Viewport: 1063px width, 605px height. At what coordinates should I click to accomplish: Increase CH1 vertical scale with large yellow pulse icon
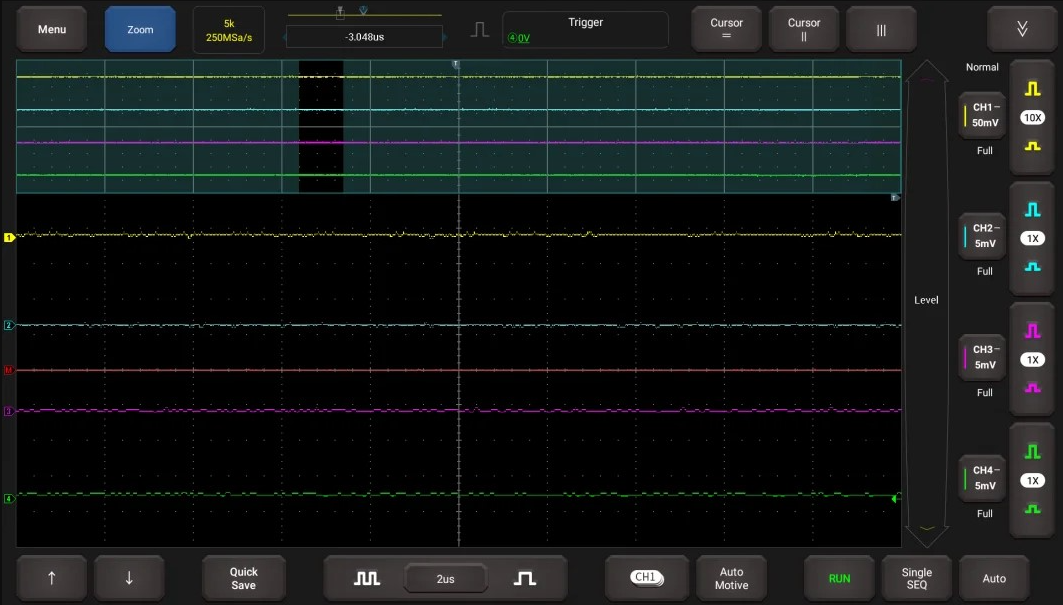coord(1033,89)
